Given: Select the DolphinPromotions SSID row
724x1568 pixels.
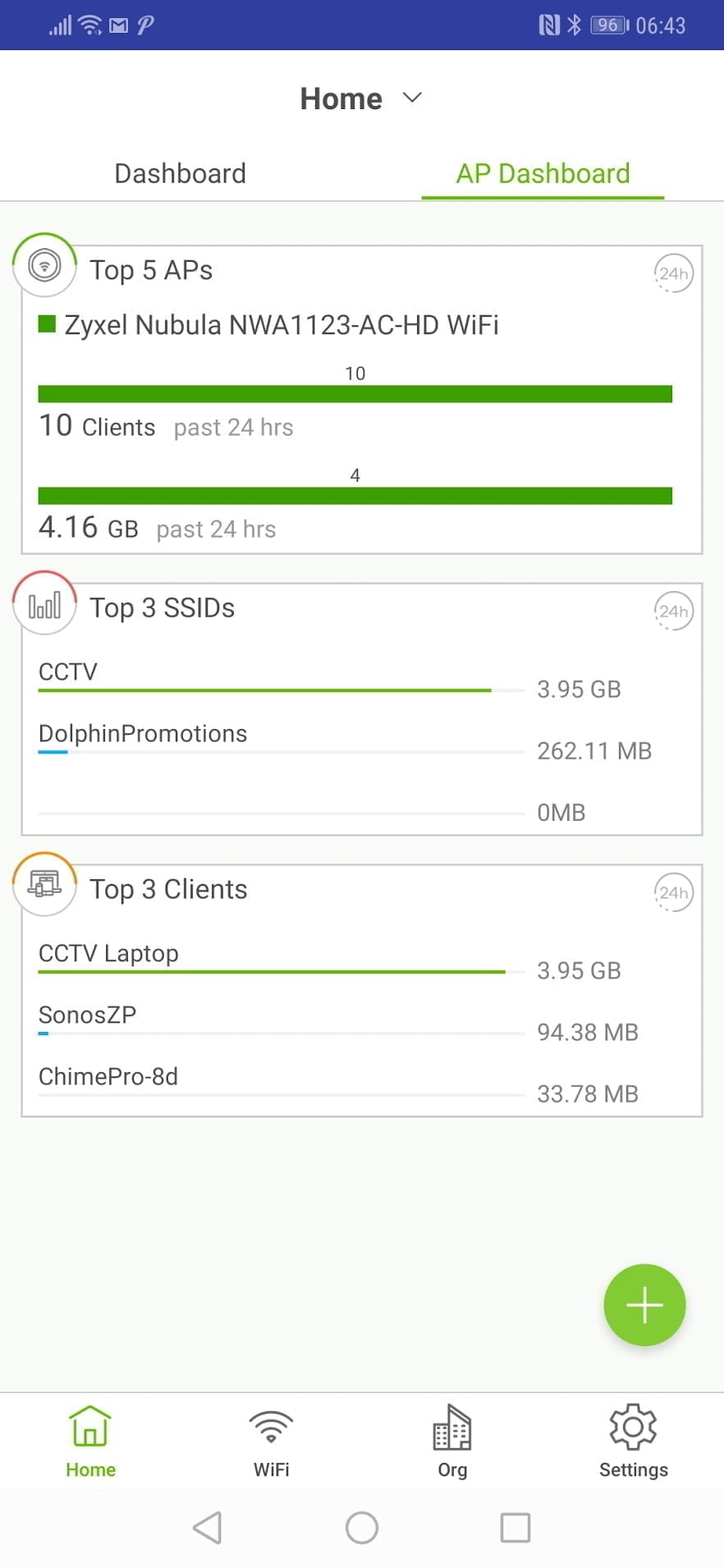Looking at the screenshot, I should (143, 735).
